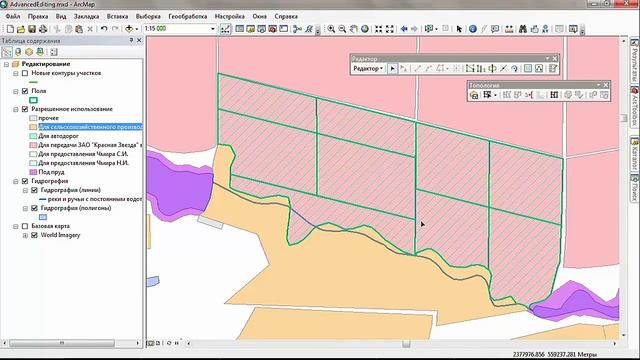Undo the last action

104,29
